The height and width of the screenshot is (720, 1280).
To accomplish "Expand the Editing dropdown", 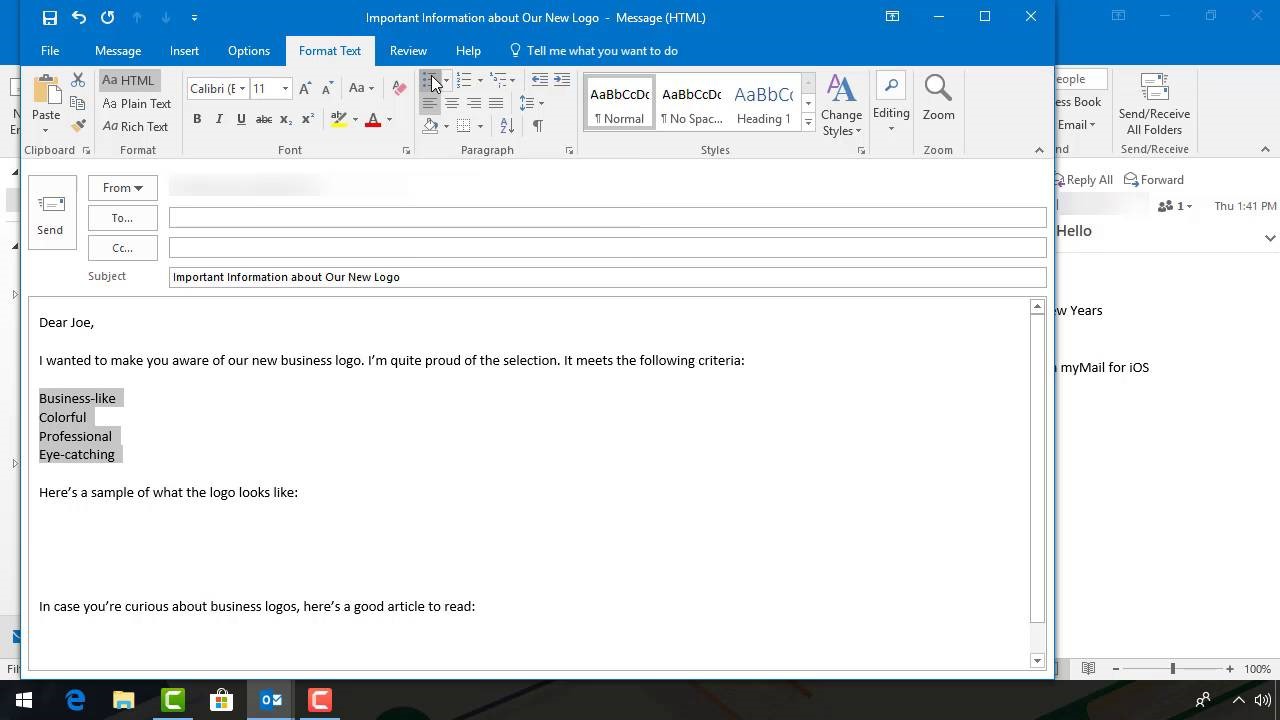I will coord(891,101).
